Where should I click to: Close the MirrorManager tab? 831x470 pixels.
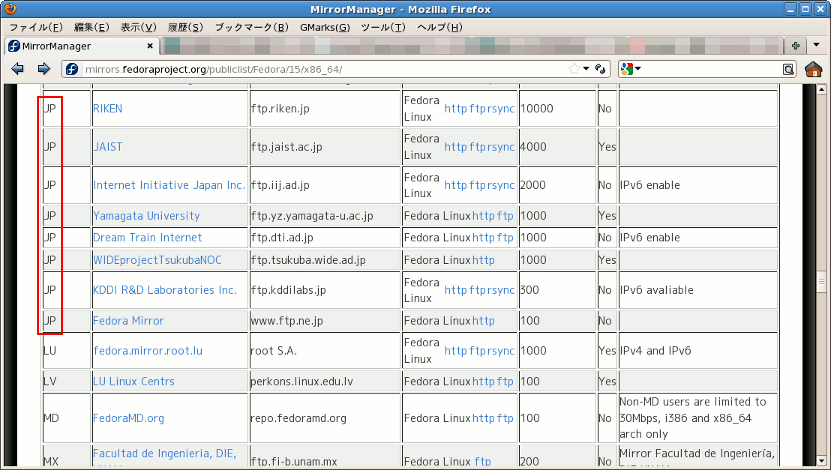click(150, 46)
